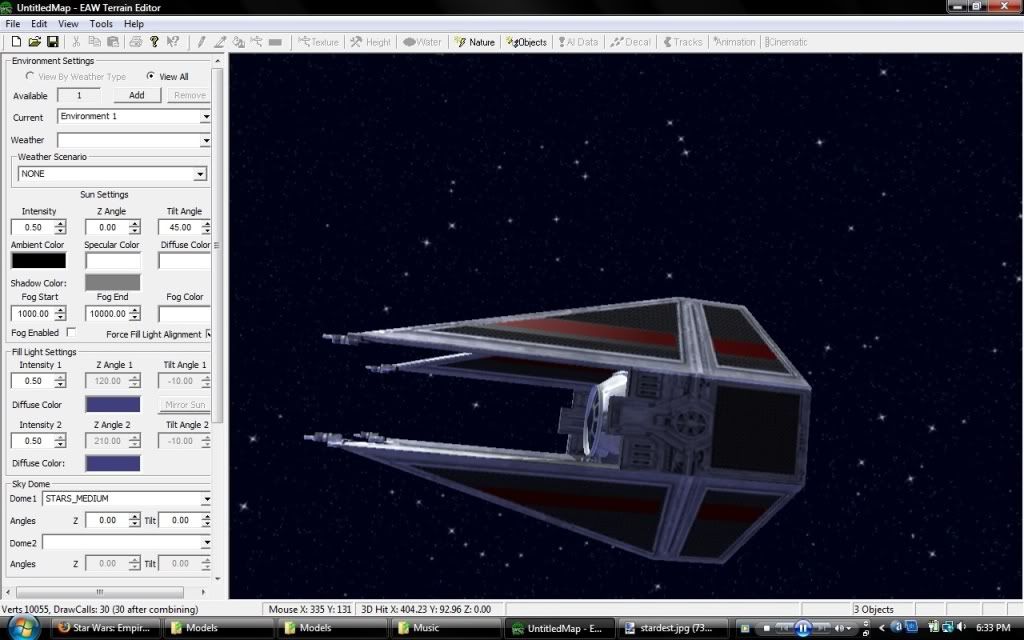Image resolution: width=1024 pixels, height=640 pixels.
Task: Adjust the Fill Light Intensity 1 spinner
Action: coord(60,381)
